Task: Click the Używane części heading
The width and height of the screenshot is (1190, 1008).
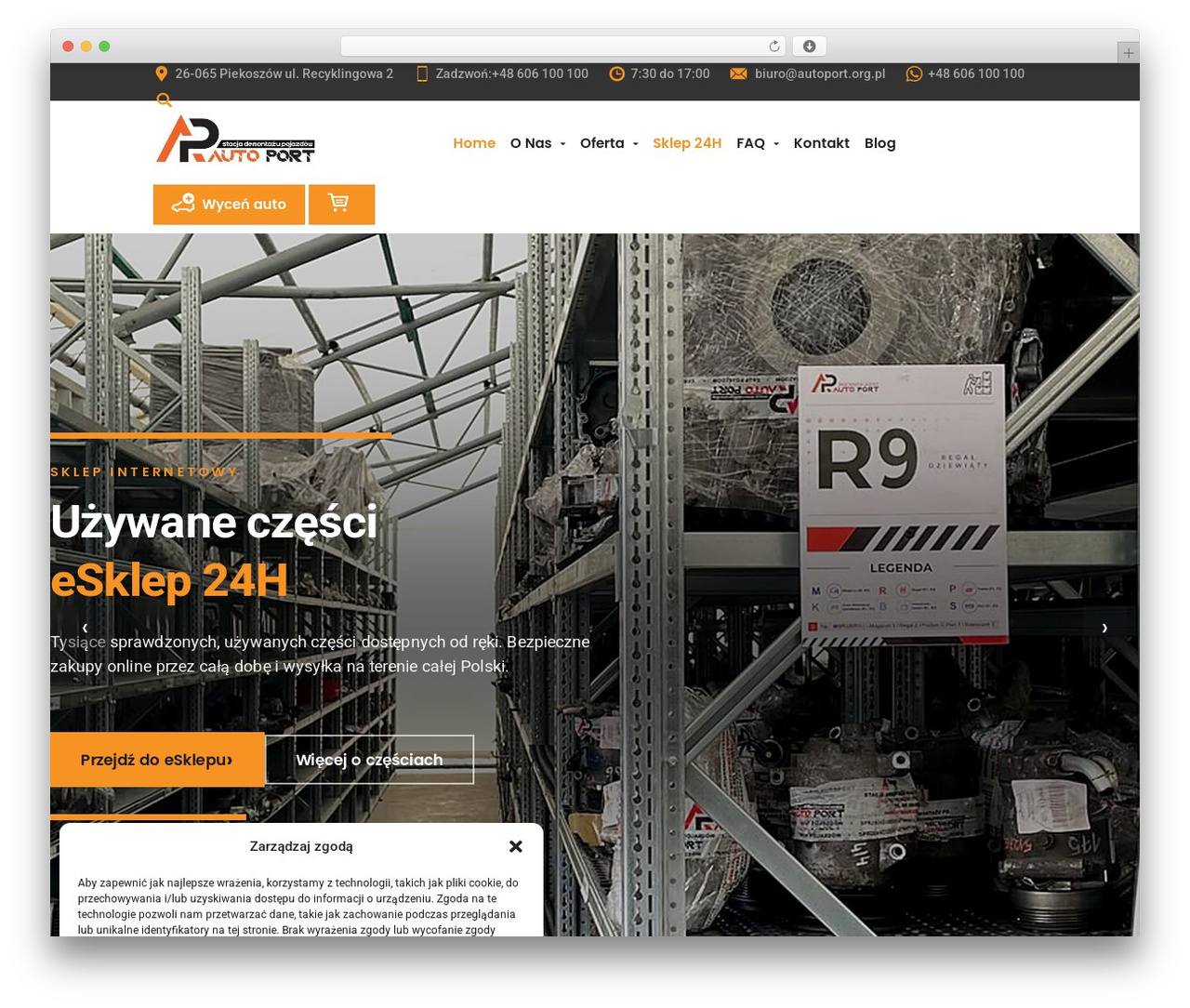Action: point(214,522)
